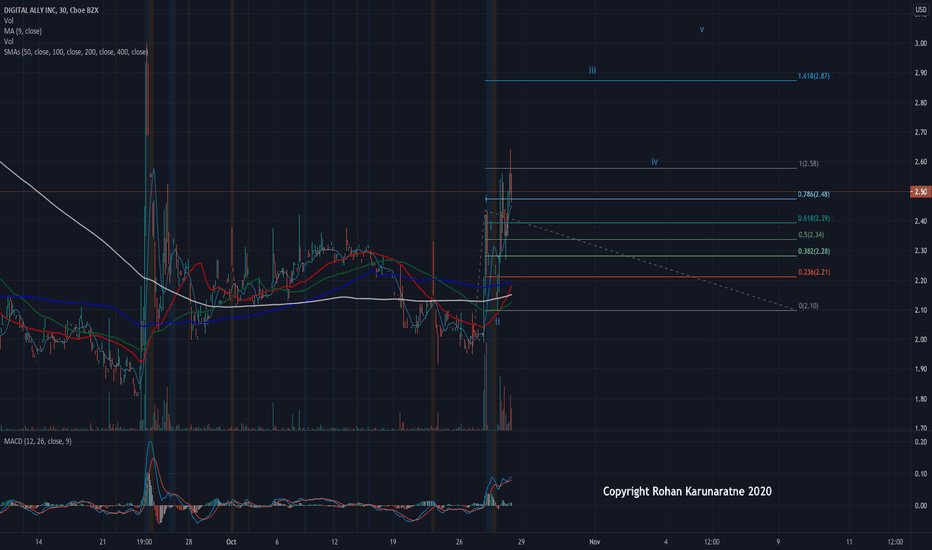This screenshot has height=550, width=932.
Task: Select the 0(2.10) Fibonacci level label
Action: click(x=808, y=306)
